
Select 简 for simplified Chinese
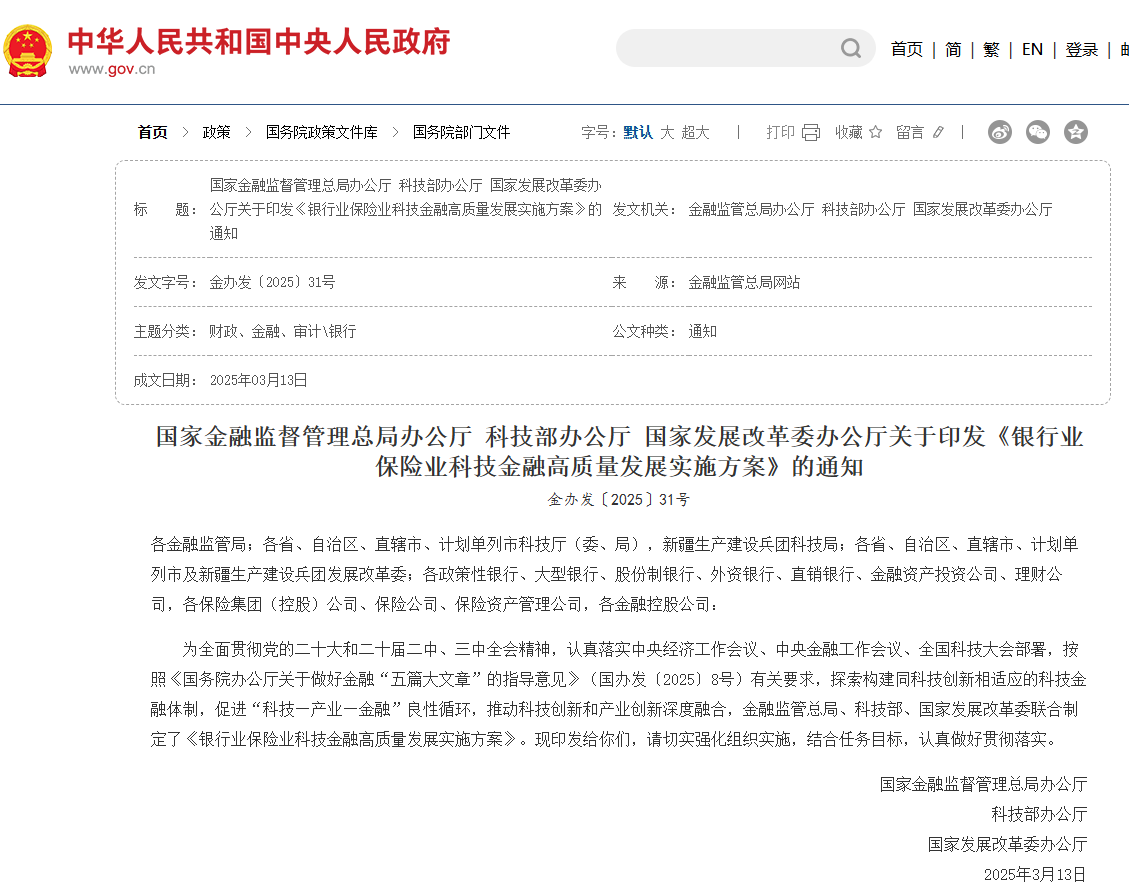(952, 49)
